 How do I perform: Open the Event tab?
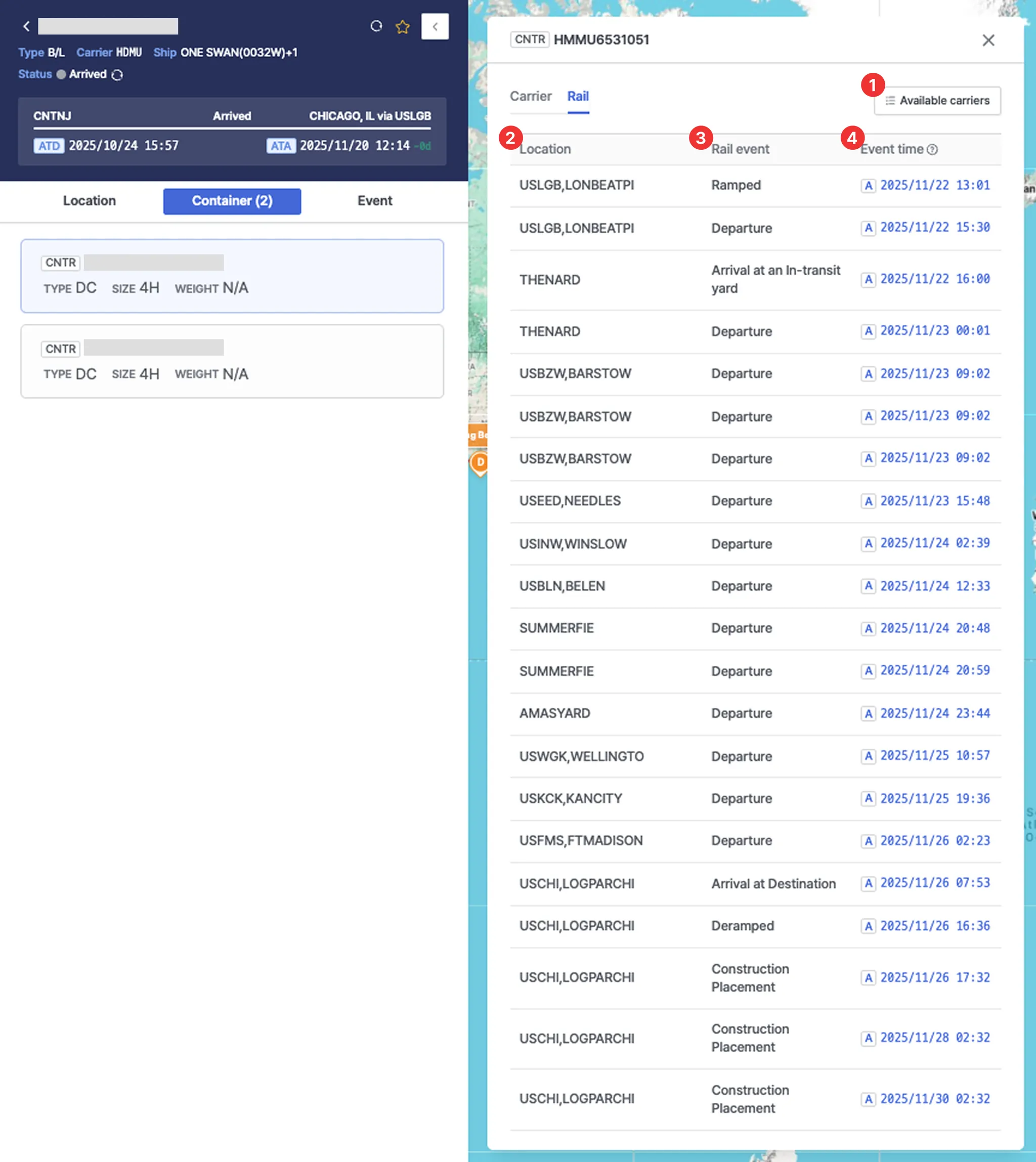point(374,200)
